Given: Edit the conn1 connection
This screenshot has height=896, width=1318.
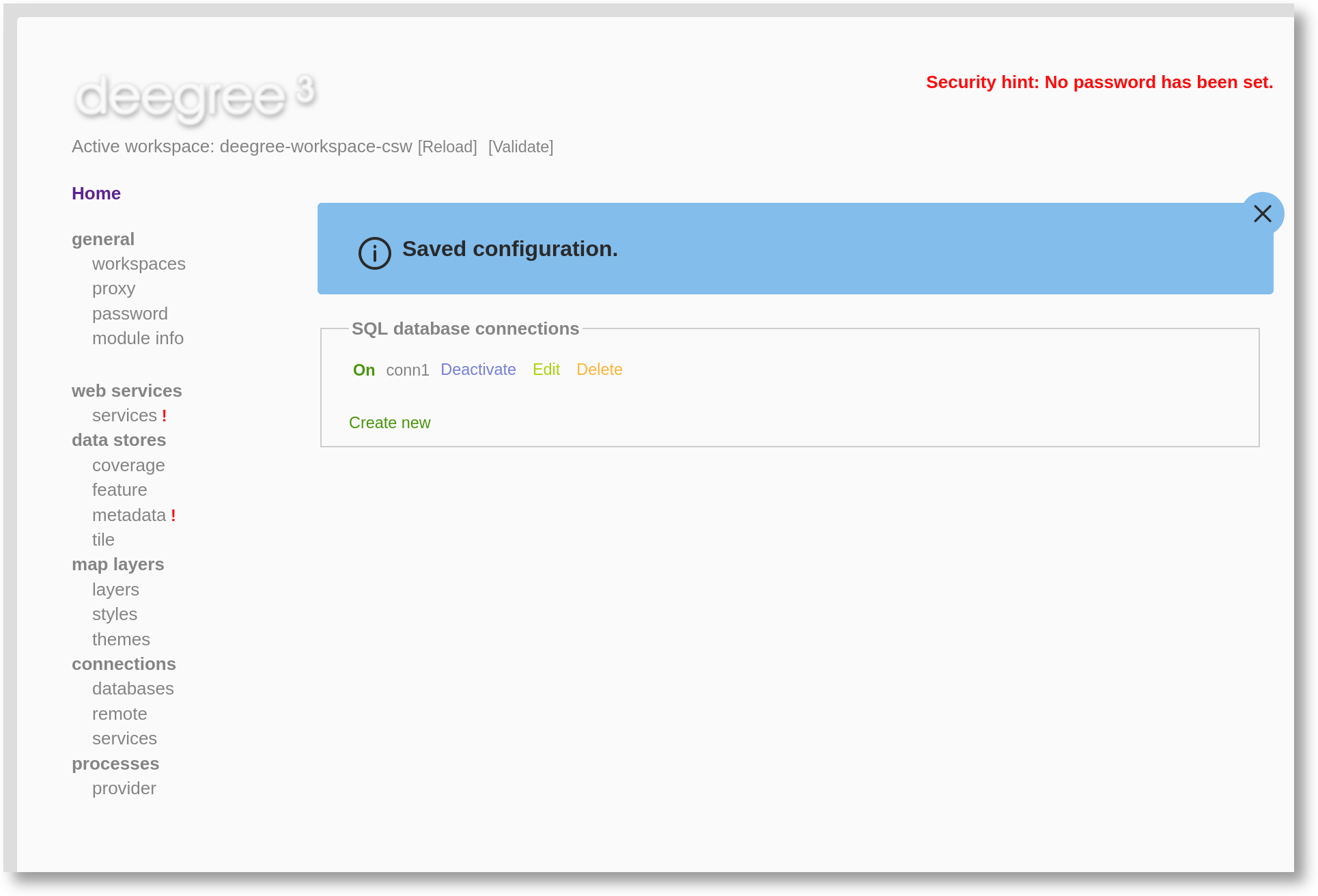Looking at the screenshot, I should (546, 369).
